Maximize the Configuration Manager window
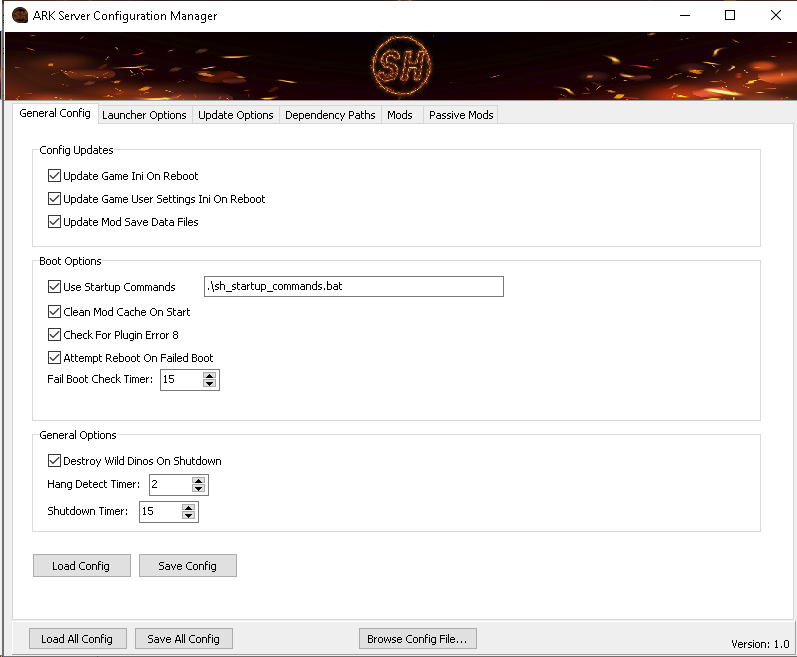This screenshot has height=657, width=797. 730,15
